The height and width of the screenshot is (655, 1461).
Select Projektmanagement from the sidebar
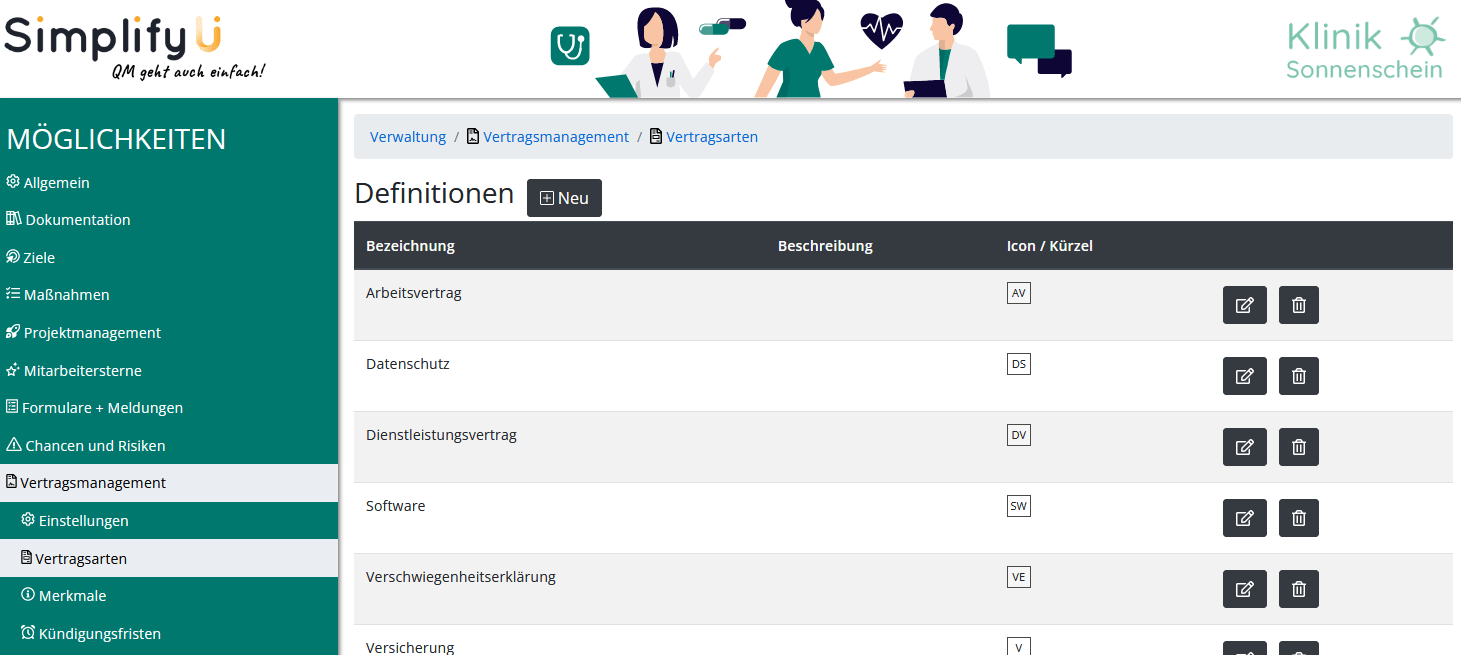(84, 333)
